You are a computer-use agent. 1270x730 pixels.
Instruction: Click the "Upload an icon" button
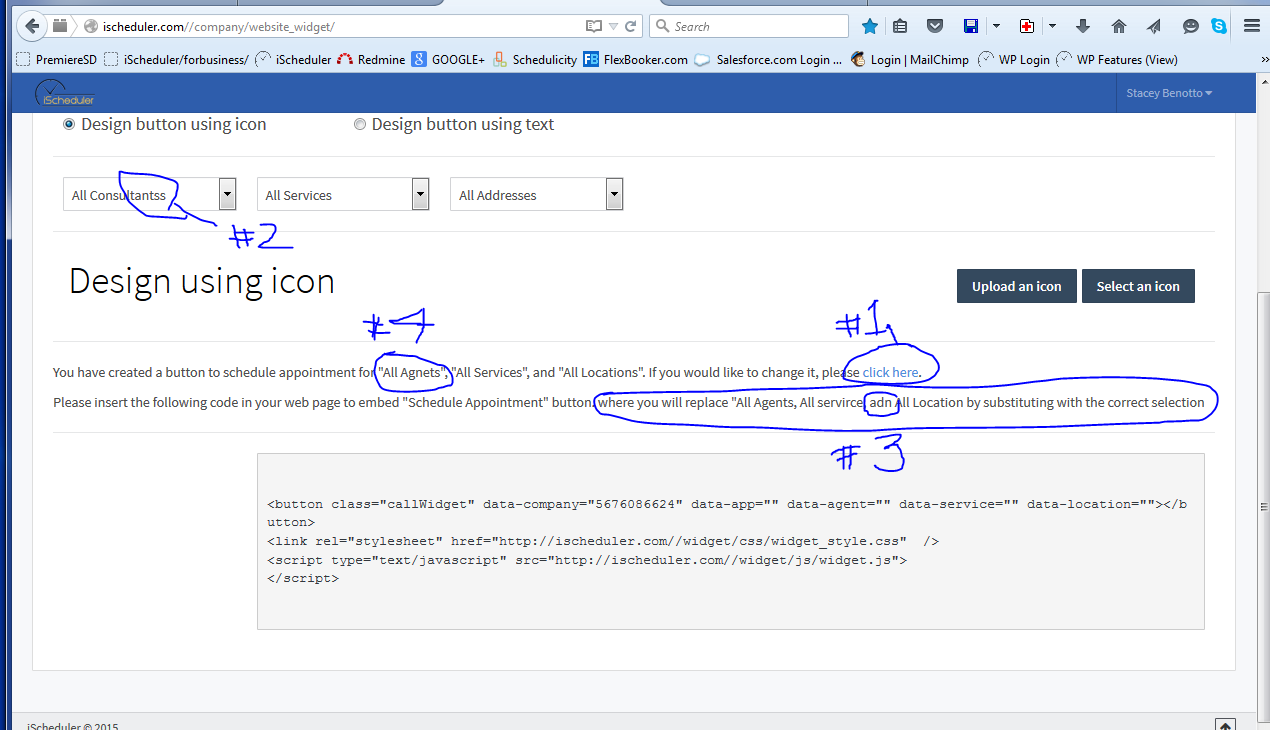click(x=1017, y=286)
